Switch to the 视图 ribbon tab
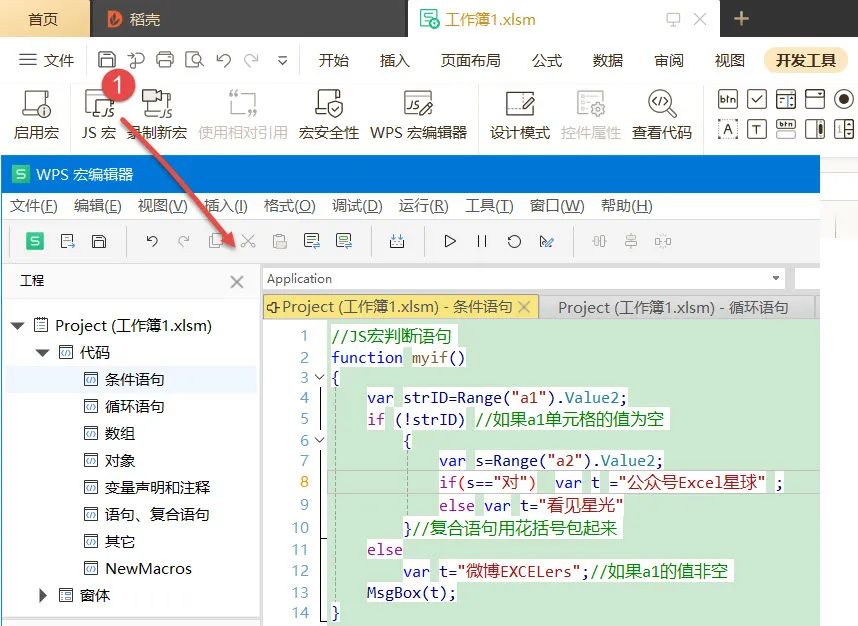Screen dimensions: 858x626 729,60
